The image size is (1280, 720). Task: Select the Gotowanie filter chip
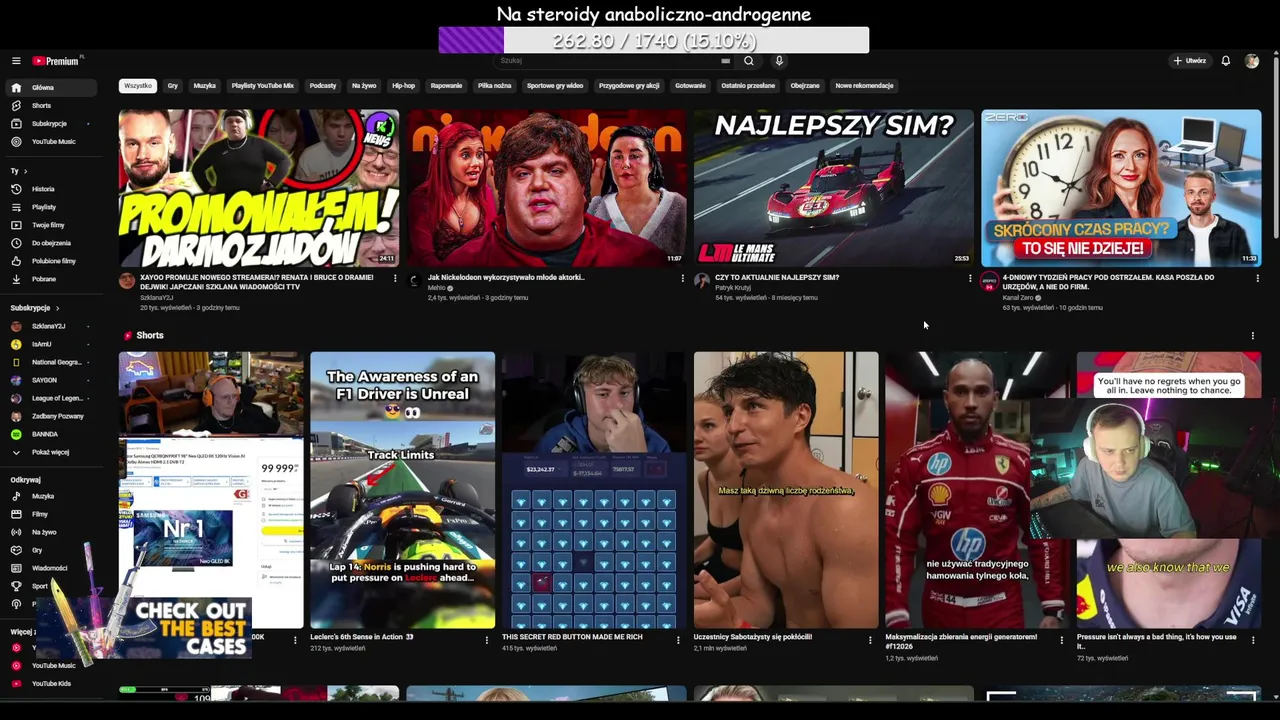coord(690,86)
